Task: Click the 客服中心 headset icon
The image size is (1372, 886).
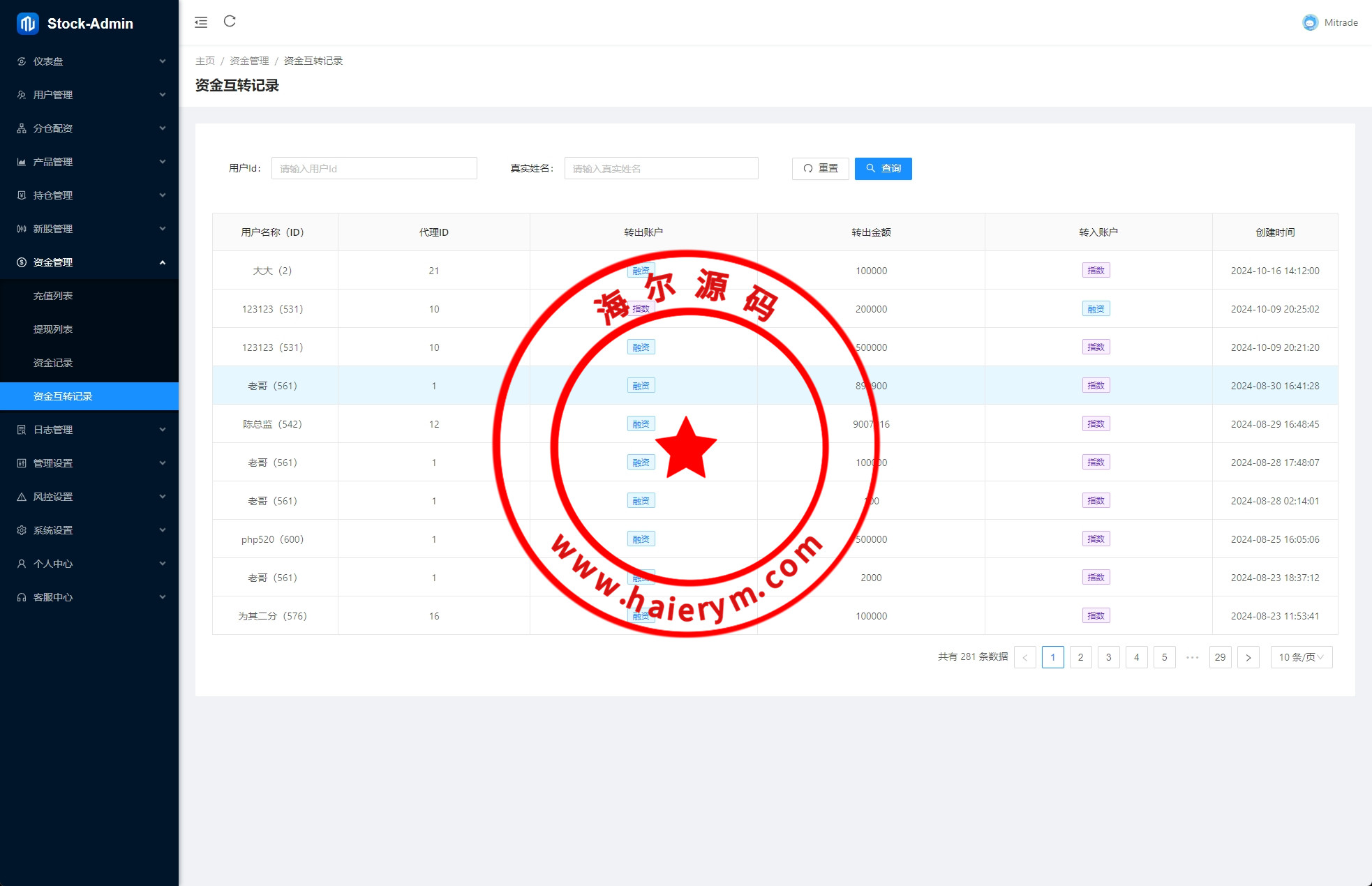Action: tap(22, 597)
